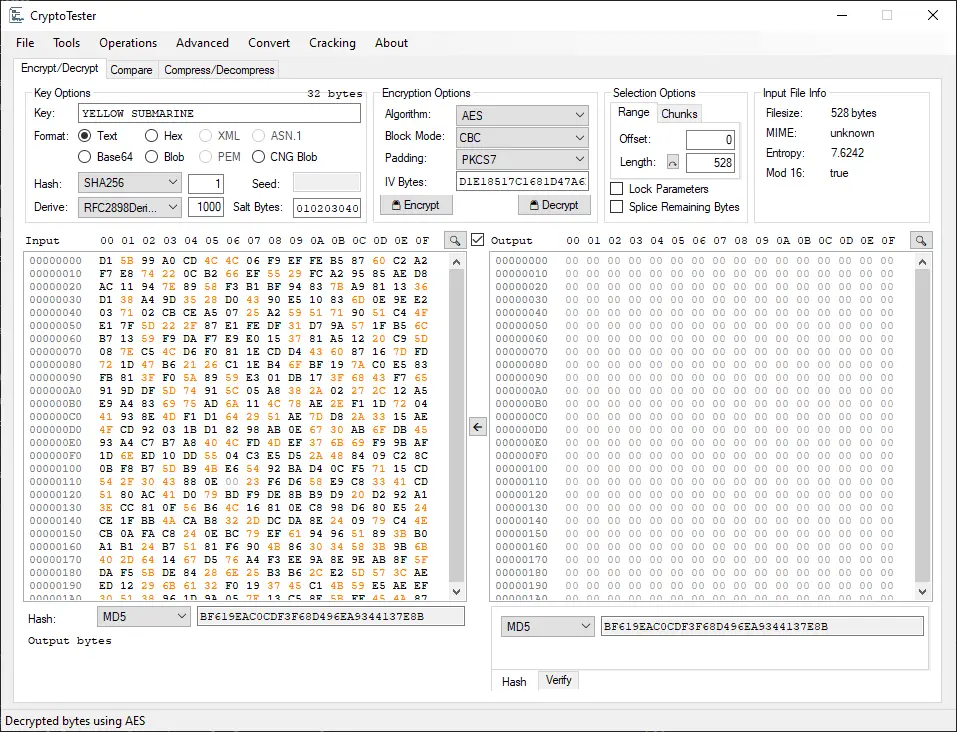Image resolution: width=957 pixels, height=732 pixels.
Task: Switch to the Compress/Decompress tab
Action: tap(219, 70)
